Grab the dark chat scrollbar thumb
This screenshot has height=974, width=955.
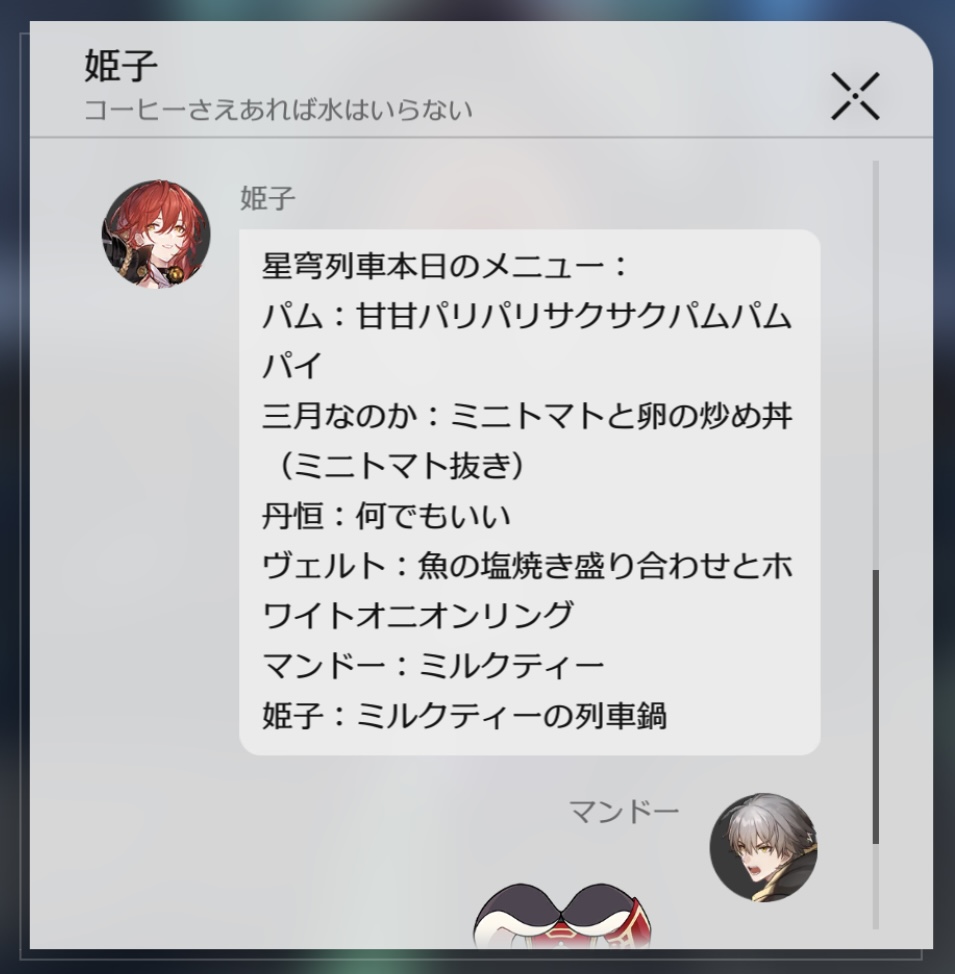coord(875,706)
